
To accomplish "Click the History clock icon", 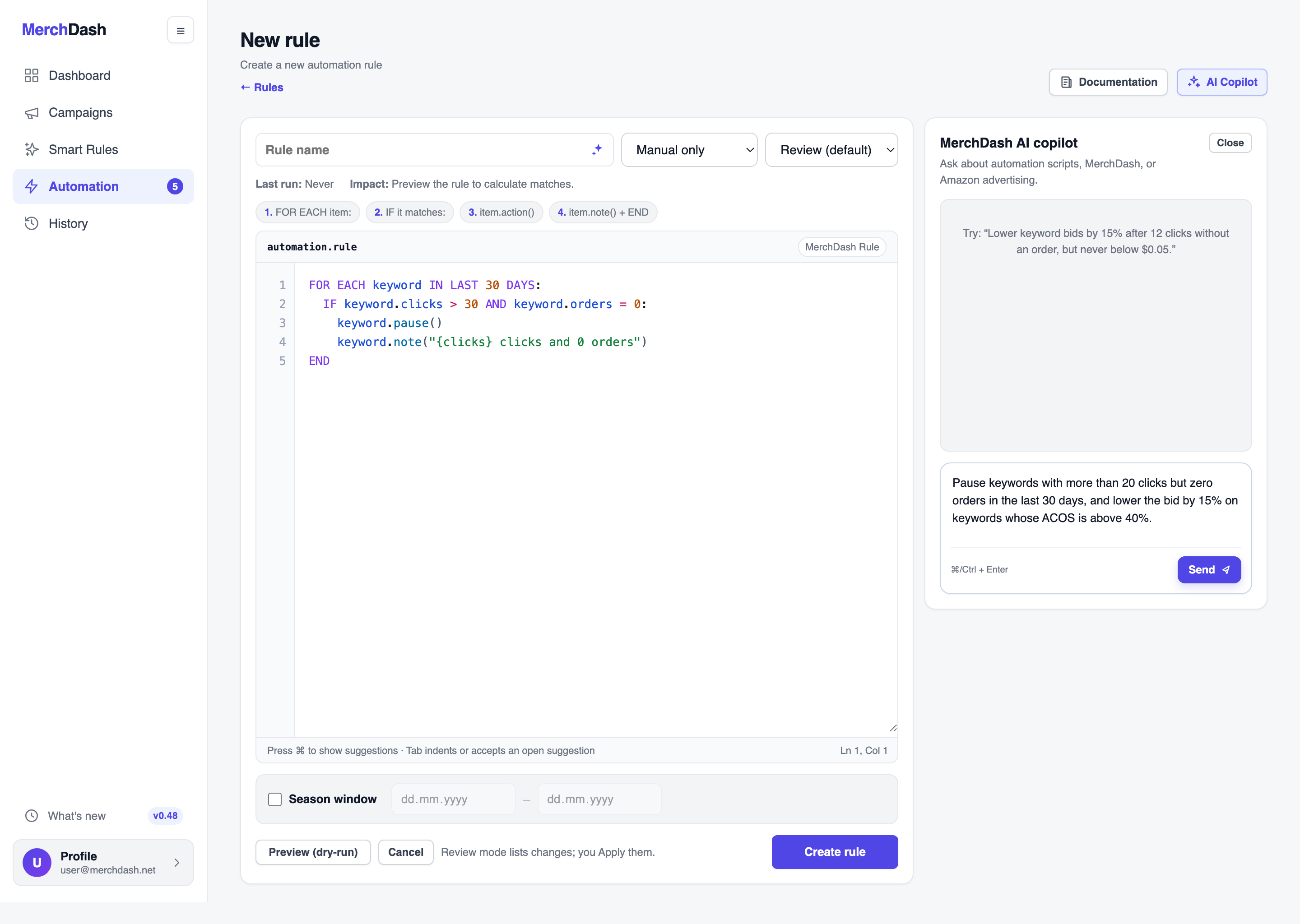I will pyautogui.click(x=31, y=224).
